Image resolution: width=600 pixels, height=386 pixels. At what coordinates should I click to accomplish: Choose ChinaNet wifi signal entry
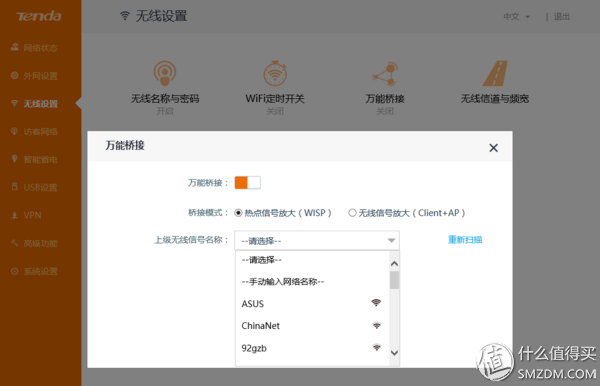coord(312,326)
